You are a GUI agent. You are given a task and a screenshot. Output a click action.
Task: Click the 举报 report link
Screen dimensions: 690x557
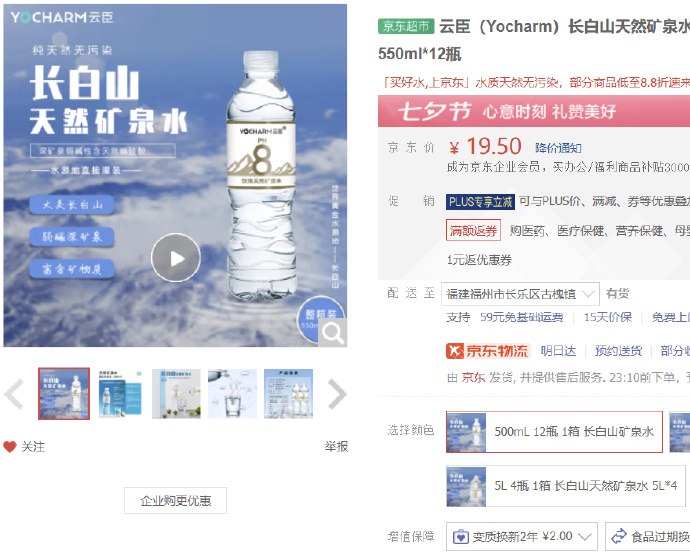(x=336, y=447)
